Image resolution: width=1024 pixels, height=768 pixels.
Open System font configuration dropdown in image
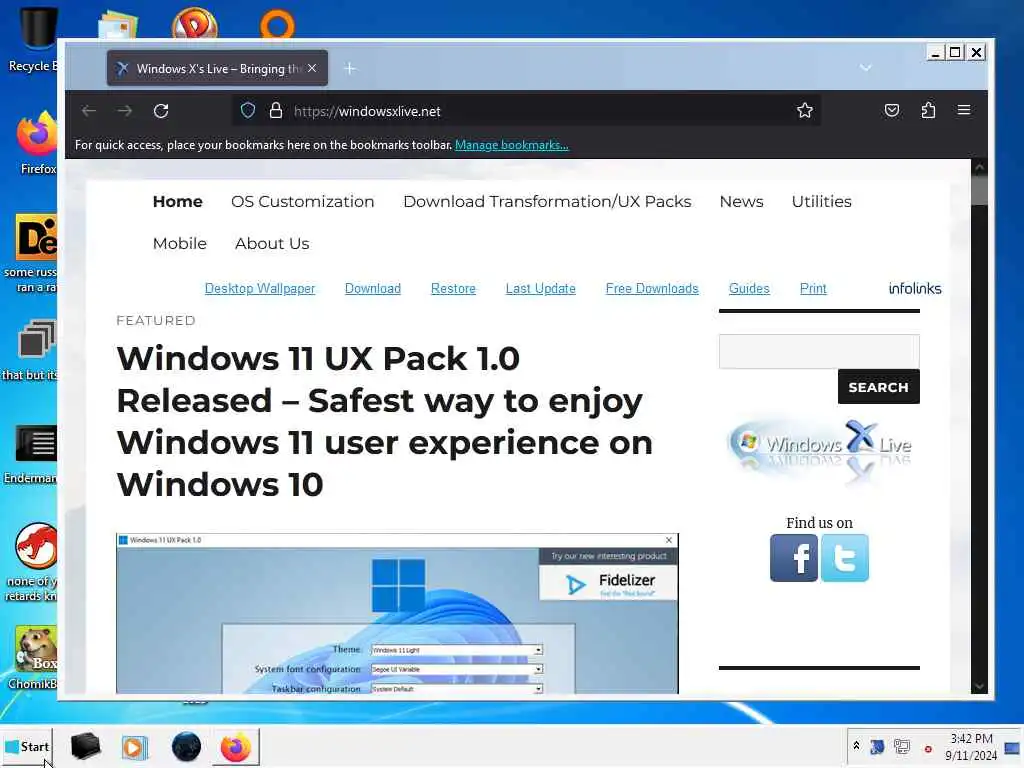pos(456,669)
